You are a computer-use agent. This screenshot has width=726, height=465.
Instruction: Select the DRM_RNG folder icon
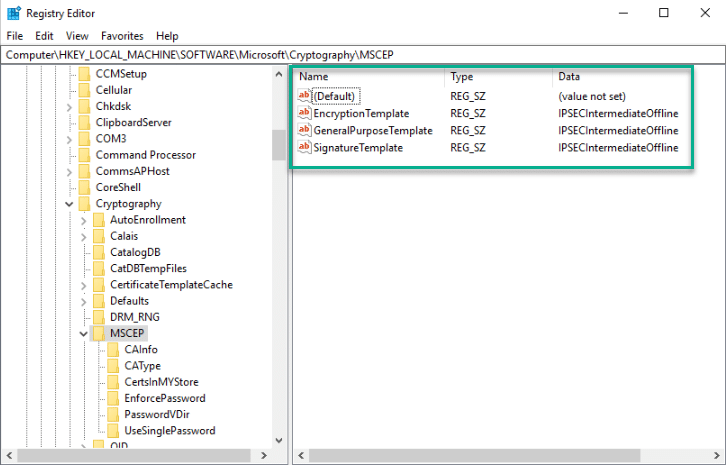tap(99, 317)
